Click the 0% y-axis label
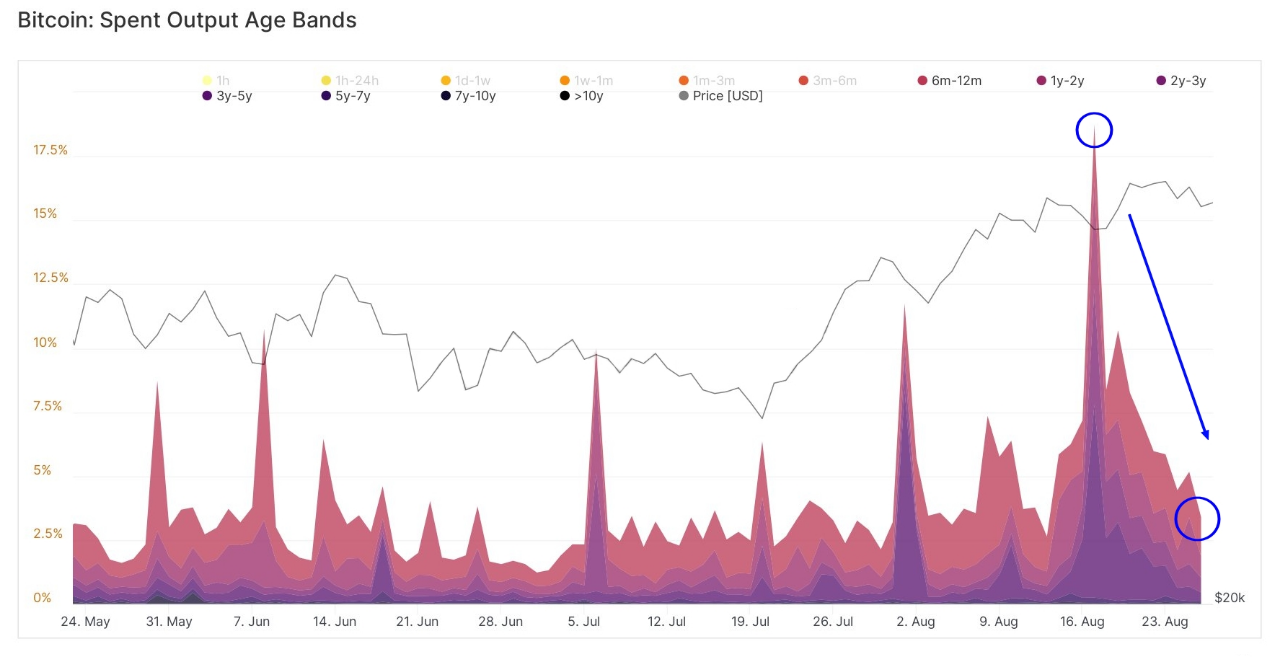This screenshot has width=1280, height=664. (42, 598)
